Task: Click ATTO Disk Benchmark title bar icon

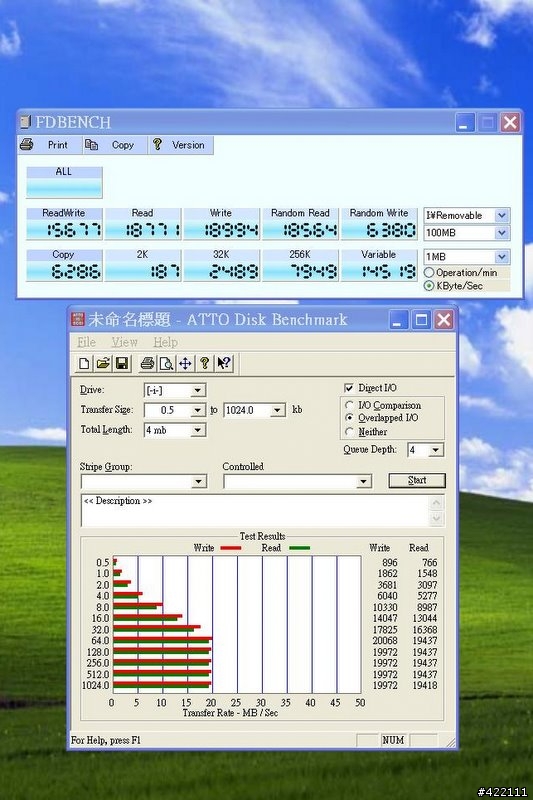Action: pyautogui.click(x=77, y=320)
